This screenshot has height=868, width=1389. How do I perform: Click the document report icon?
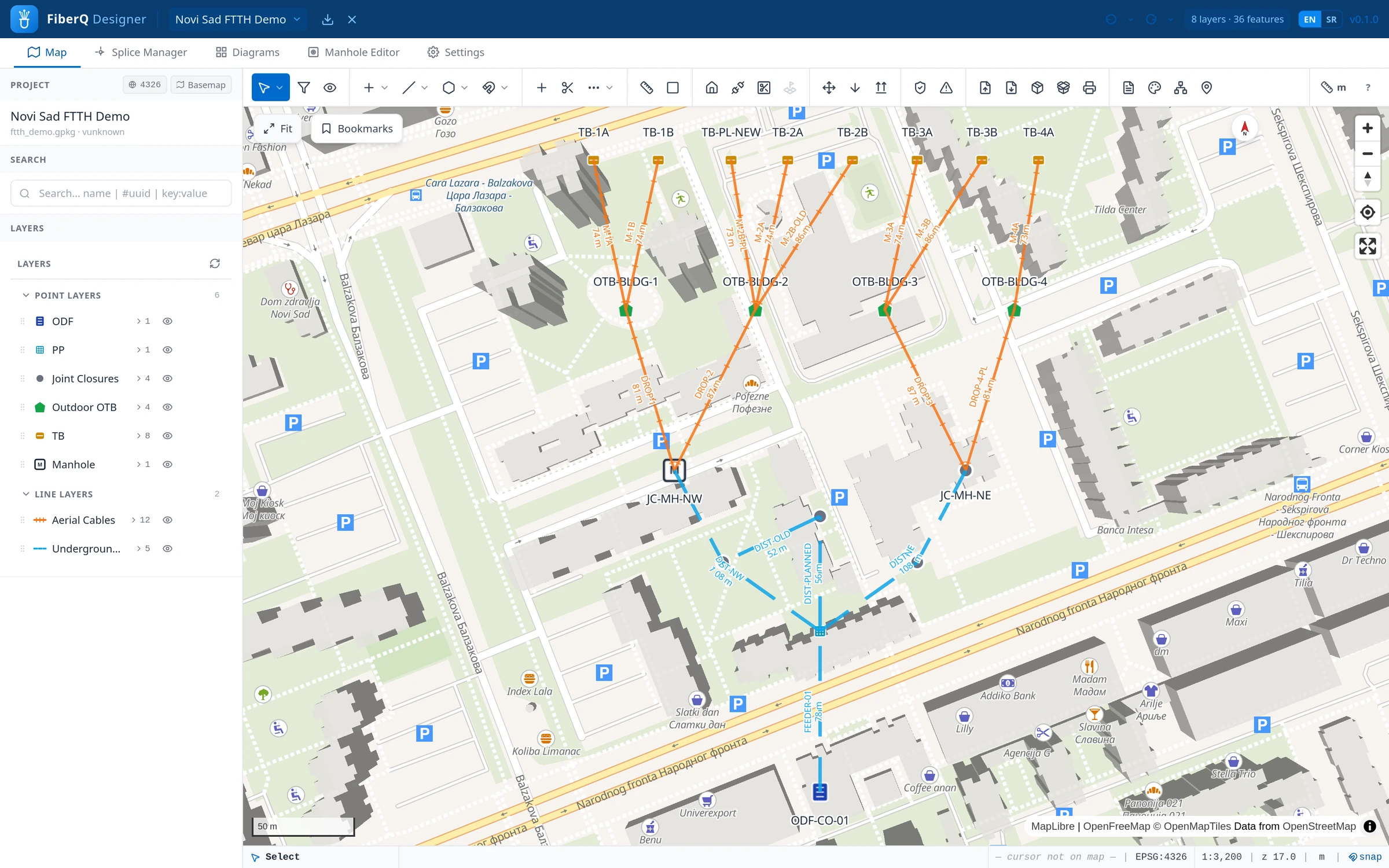[1129, 87]
